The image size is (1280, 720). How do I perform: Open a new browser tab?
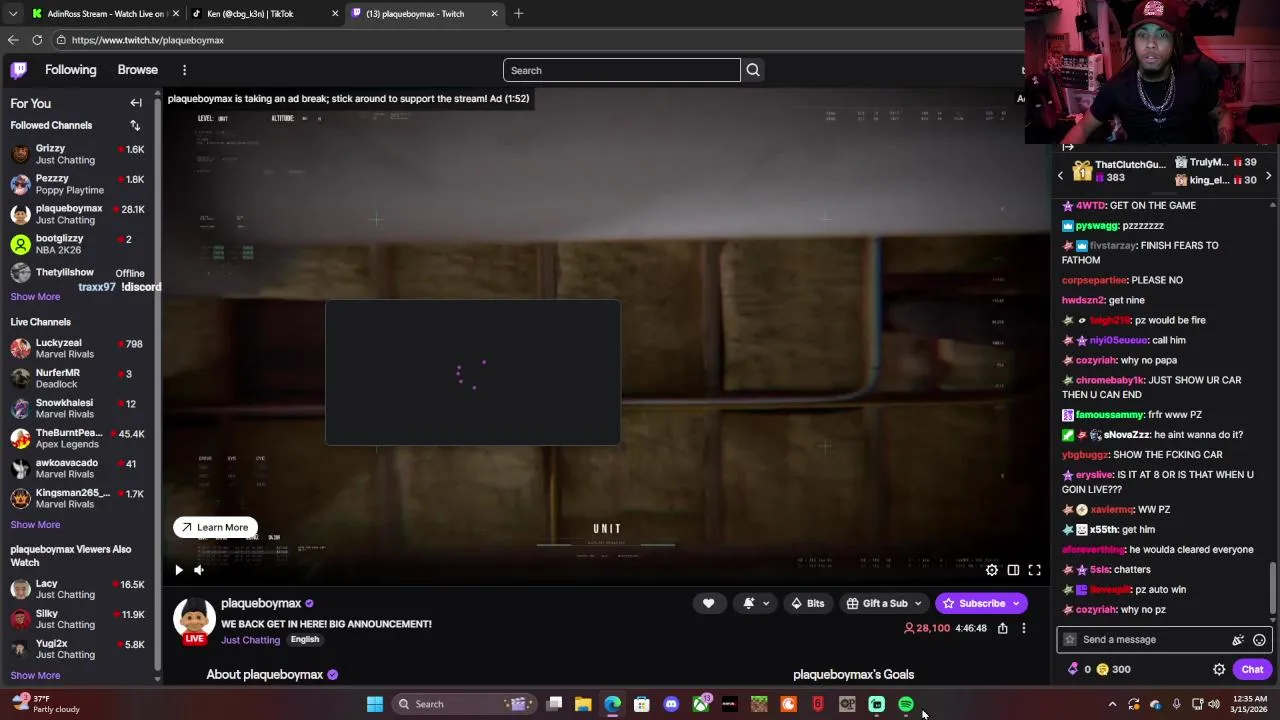tap(518, 14)
